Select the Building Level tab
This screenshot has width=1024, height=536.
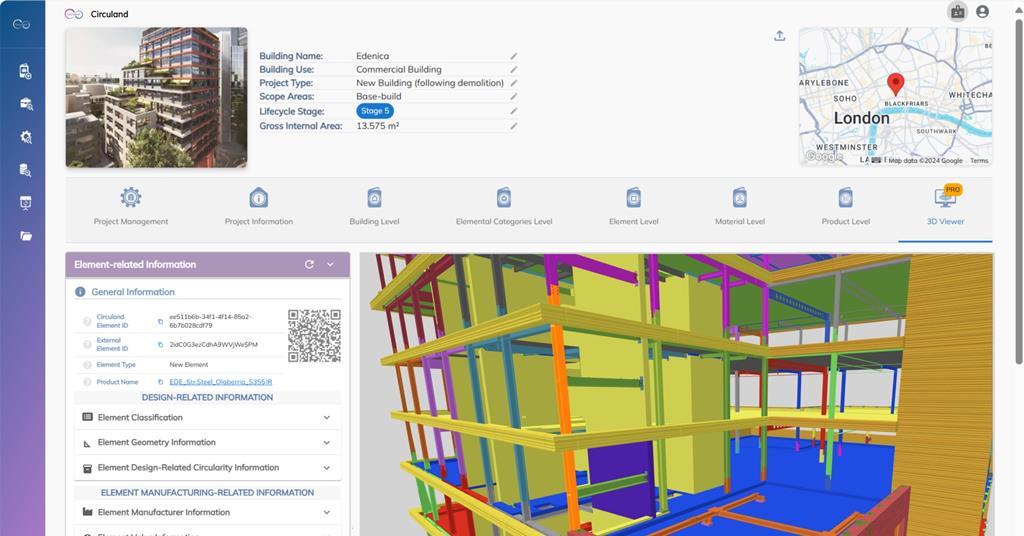click(374, 206)
